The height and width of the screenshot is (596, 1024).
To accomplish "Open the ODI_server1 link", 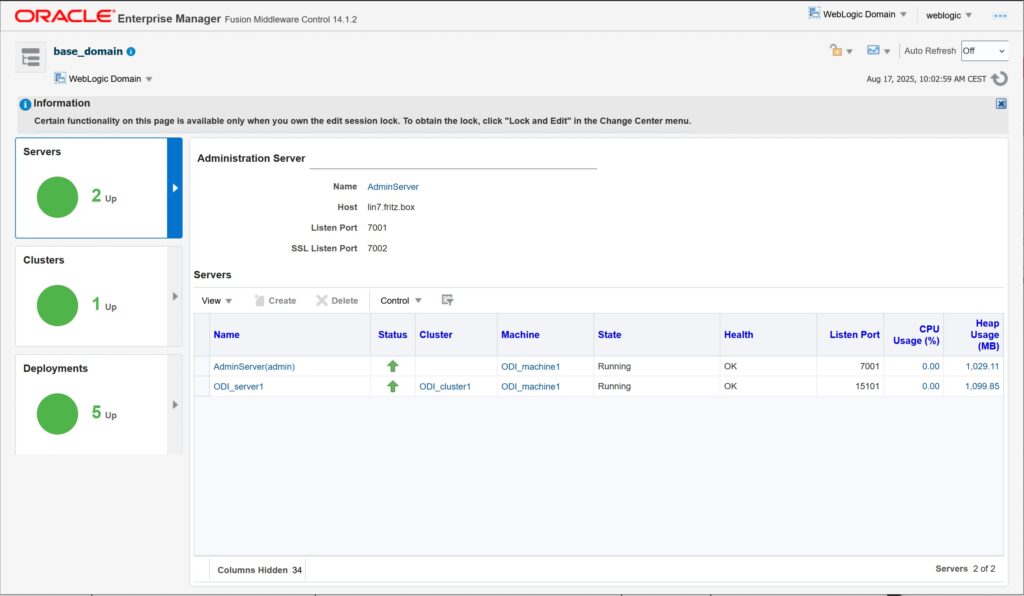I will tap(238, 386).
